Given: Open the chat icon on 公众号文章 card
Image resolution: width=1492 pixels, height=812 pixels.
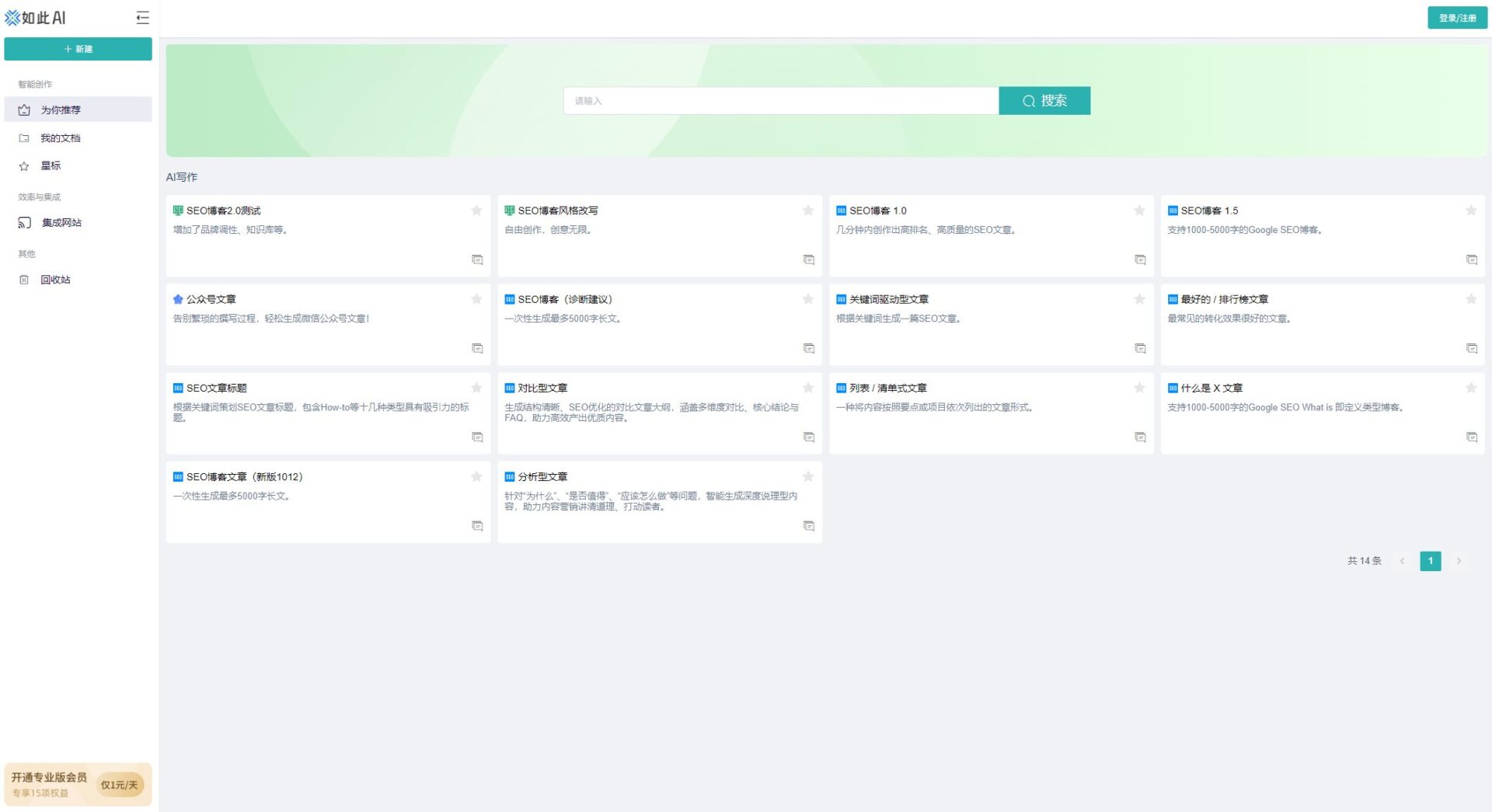Looking at the screenshot, I should pos(477,348).
